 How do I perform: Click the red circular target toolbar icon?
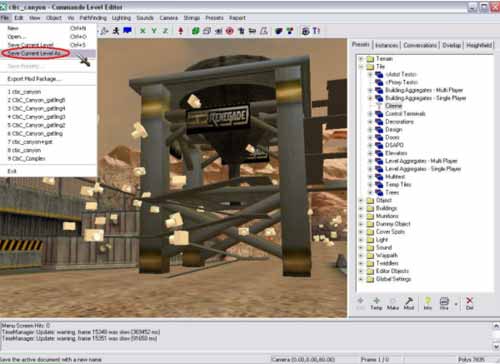[x=230, y=31]
